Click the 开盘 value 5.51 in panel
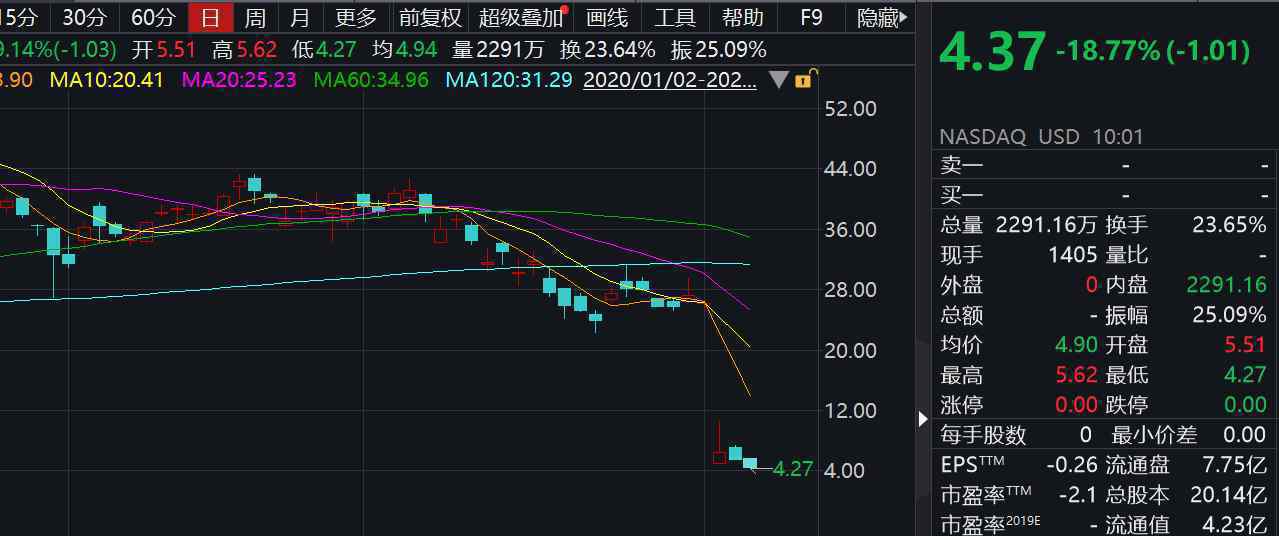Viewport: 1279px width, 536px height. pos(1244,345)
